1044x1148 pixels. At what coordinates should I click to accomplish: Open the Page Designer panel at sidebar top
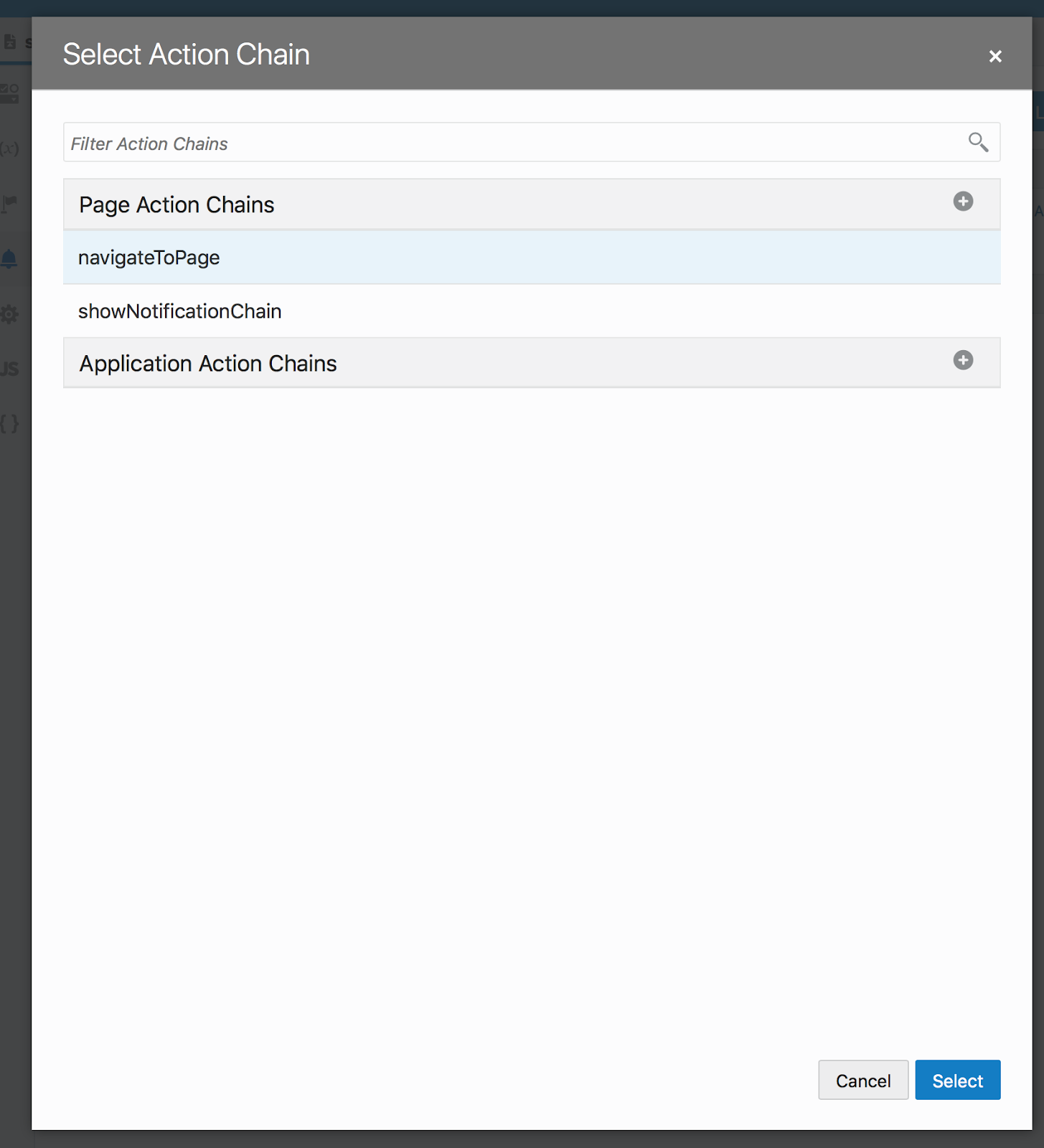[x=10, y=42]
